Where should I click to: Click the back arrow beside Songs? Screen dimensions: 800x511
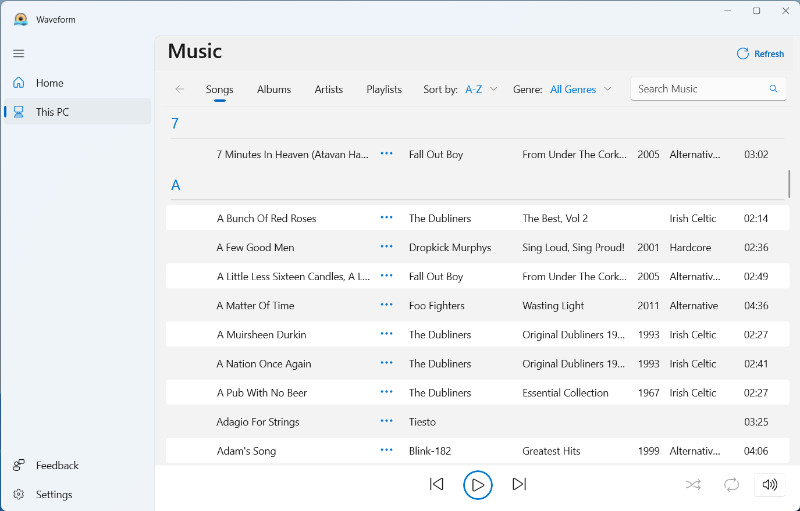point(180,89)
